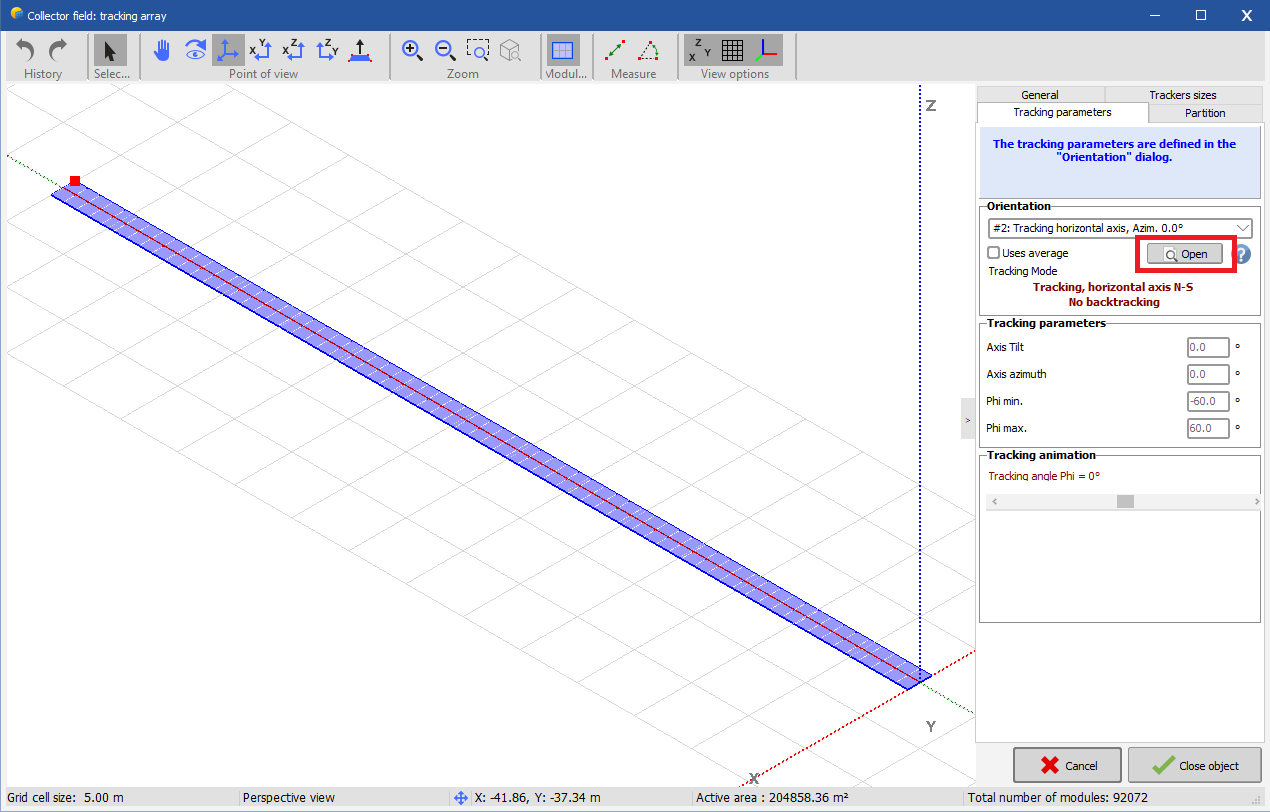The width and height of the screenshot is (1270, 812).
Task: Switch to the XY view orientation
Action: tap(261, 50)
